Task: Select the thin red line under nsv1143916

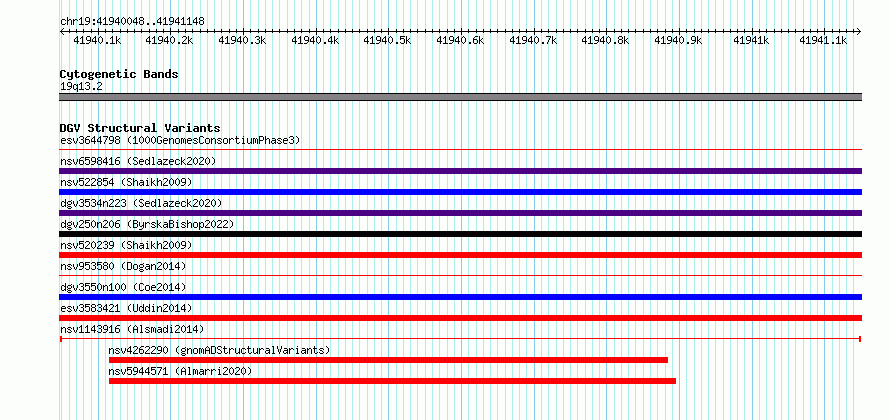Action: (x=460, y=339)
